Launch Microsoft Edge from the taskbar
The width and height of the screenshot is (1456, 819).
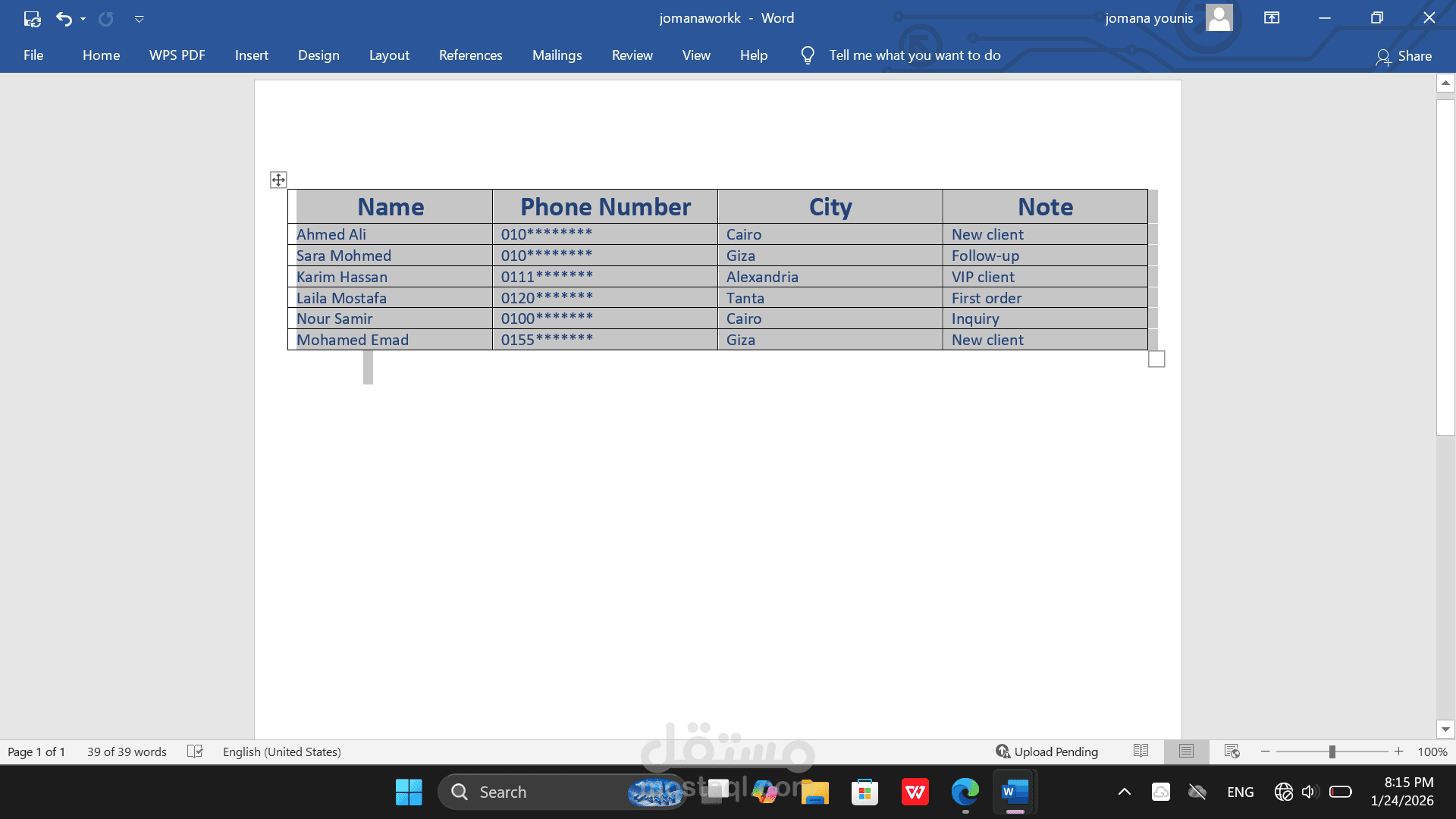pos(964,792)
